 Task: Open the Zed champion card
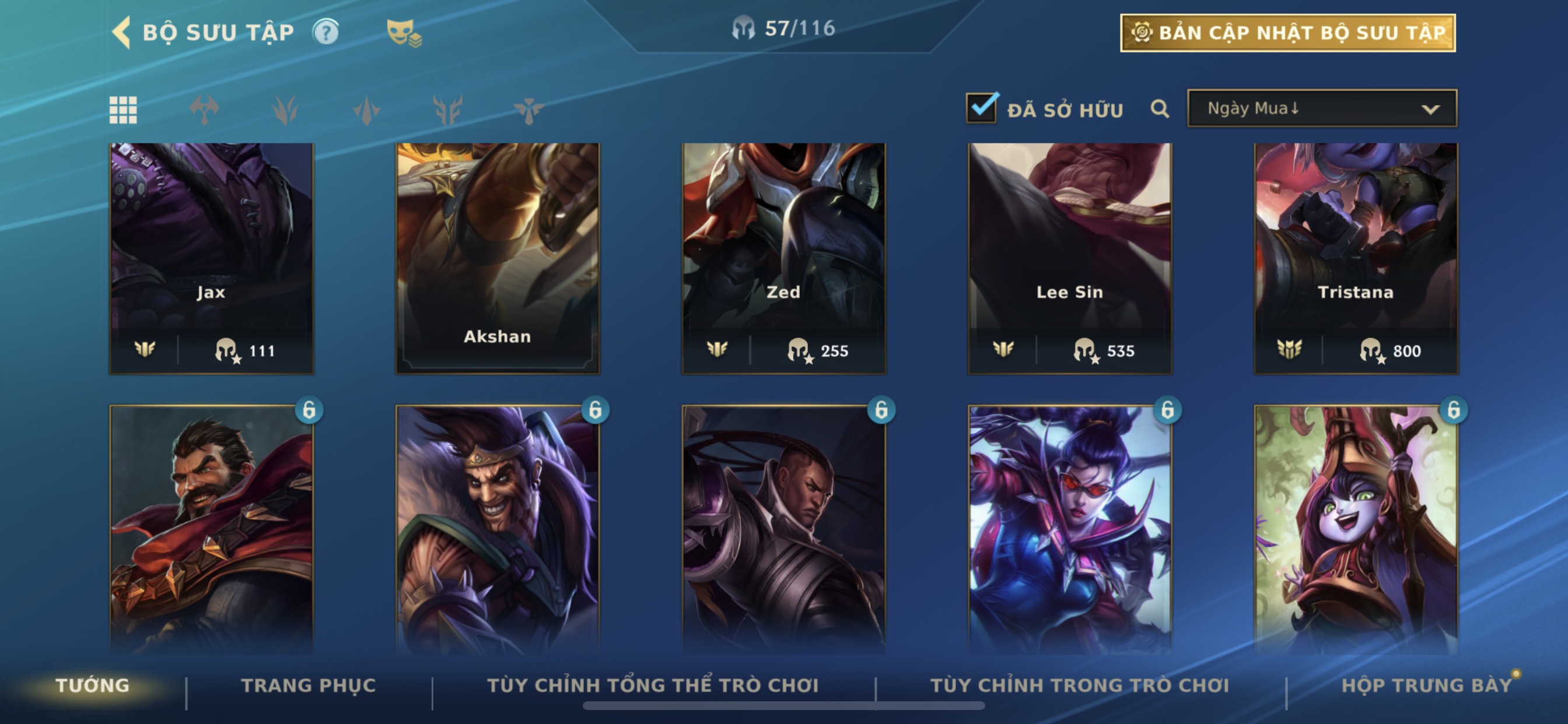click(x=783, y=258)
